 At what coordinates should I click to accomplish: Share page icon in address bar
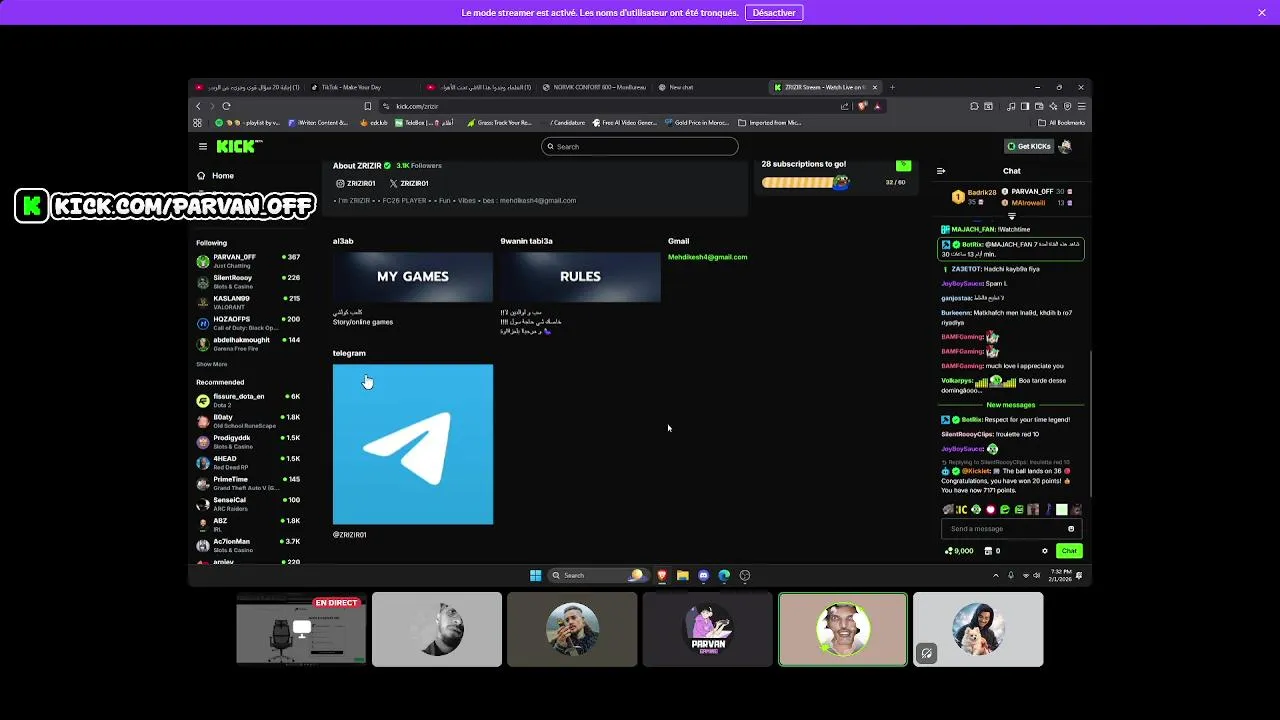point(845,106)
